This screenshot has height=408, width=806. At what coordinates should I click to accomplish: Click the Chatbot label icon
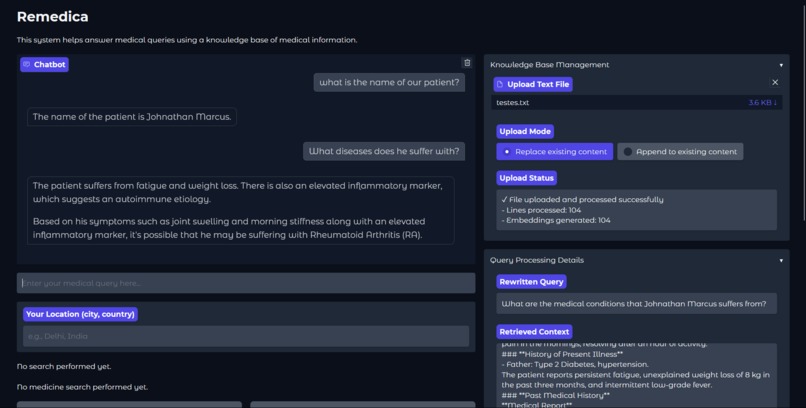tap(27, 65)
